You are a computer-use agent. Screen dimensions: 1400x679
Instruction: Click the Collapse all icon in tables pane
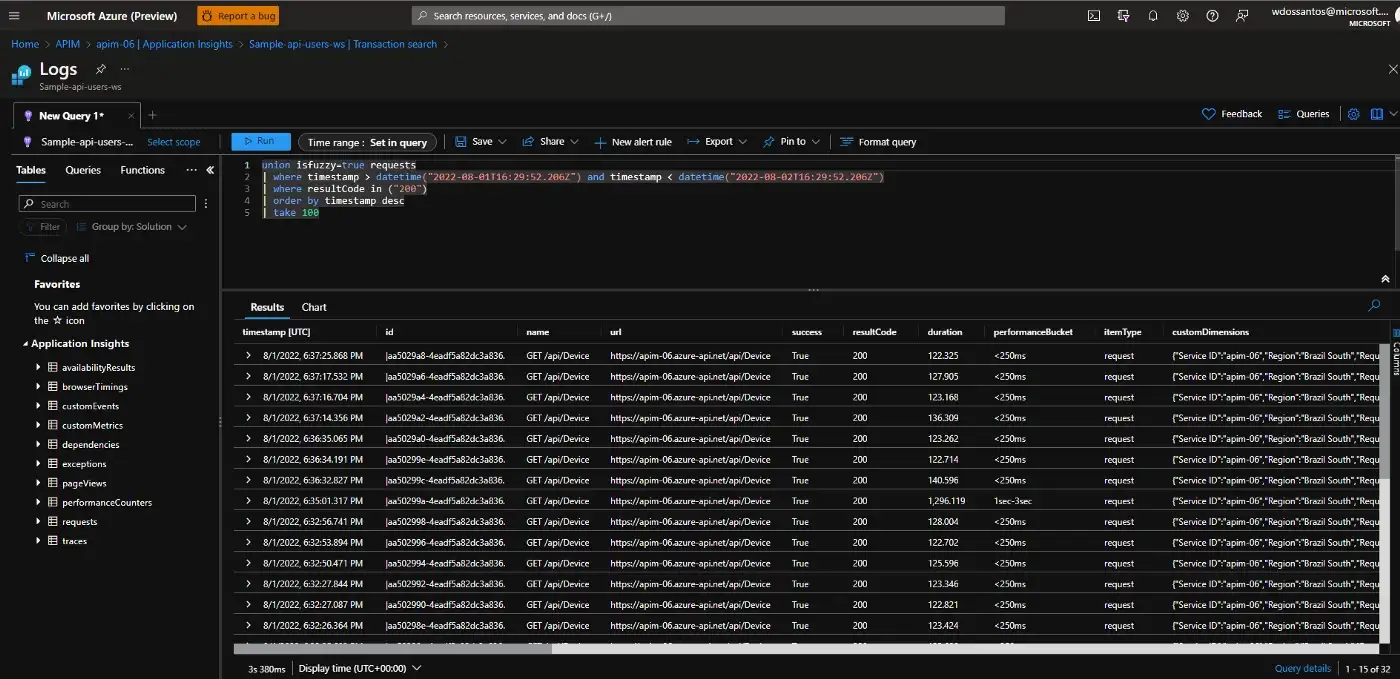pos(30,258)
